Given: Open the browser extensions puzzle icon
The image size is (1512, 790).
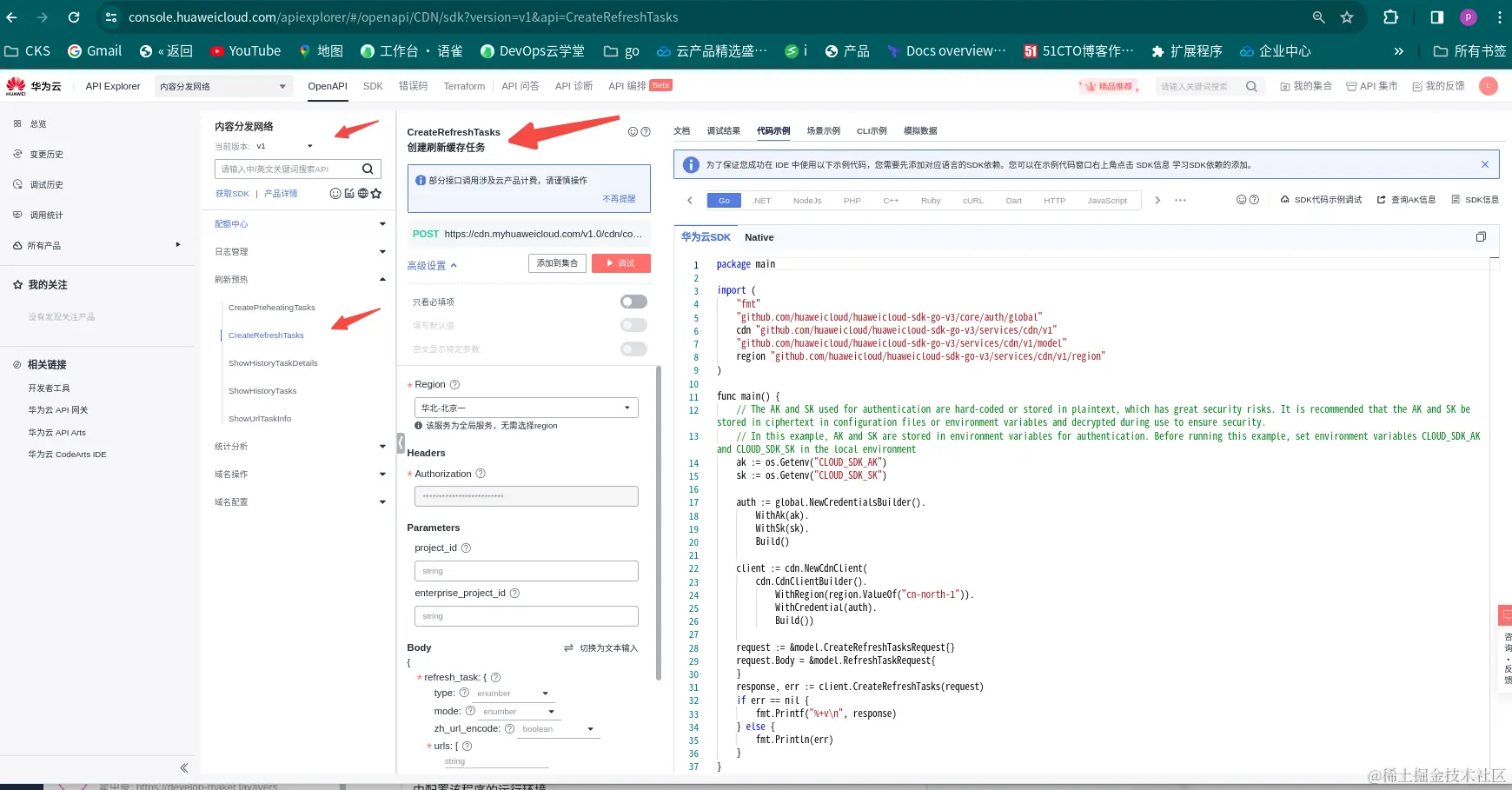Looking at the screenshot, I should [1390, 17].
